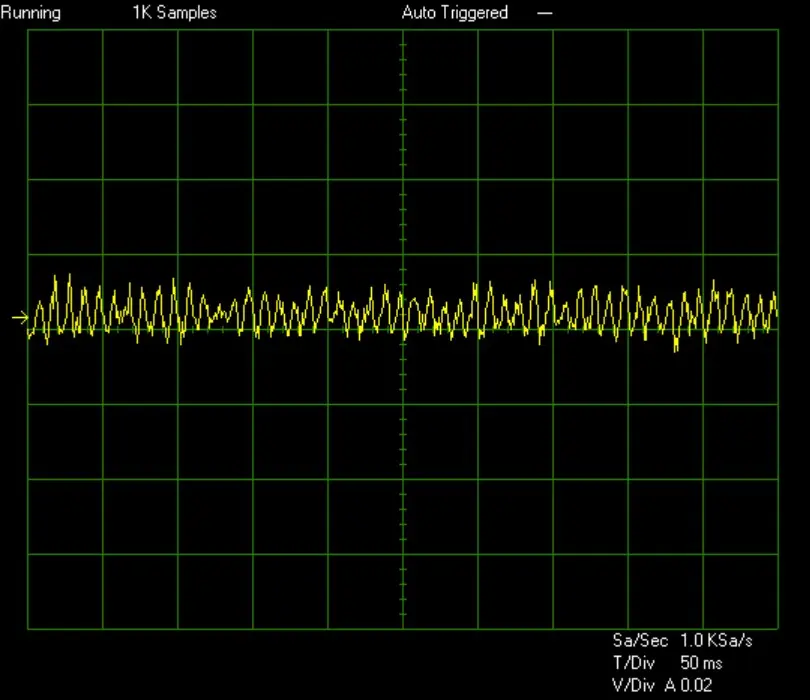Screen dimensions: 810x700
Task: Click the top-right grid cell
Action: coord(740,67)
